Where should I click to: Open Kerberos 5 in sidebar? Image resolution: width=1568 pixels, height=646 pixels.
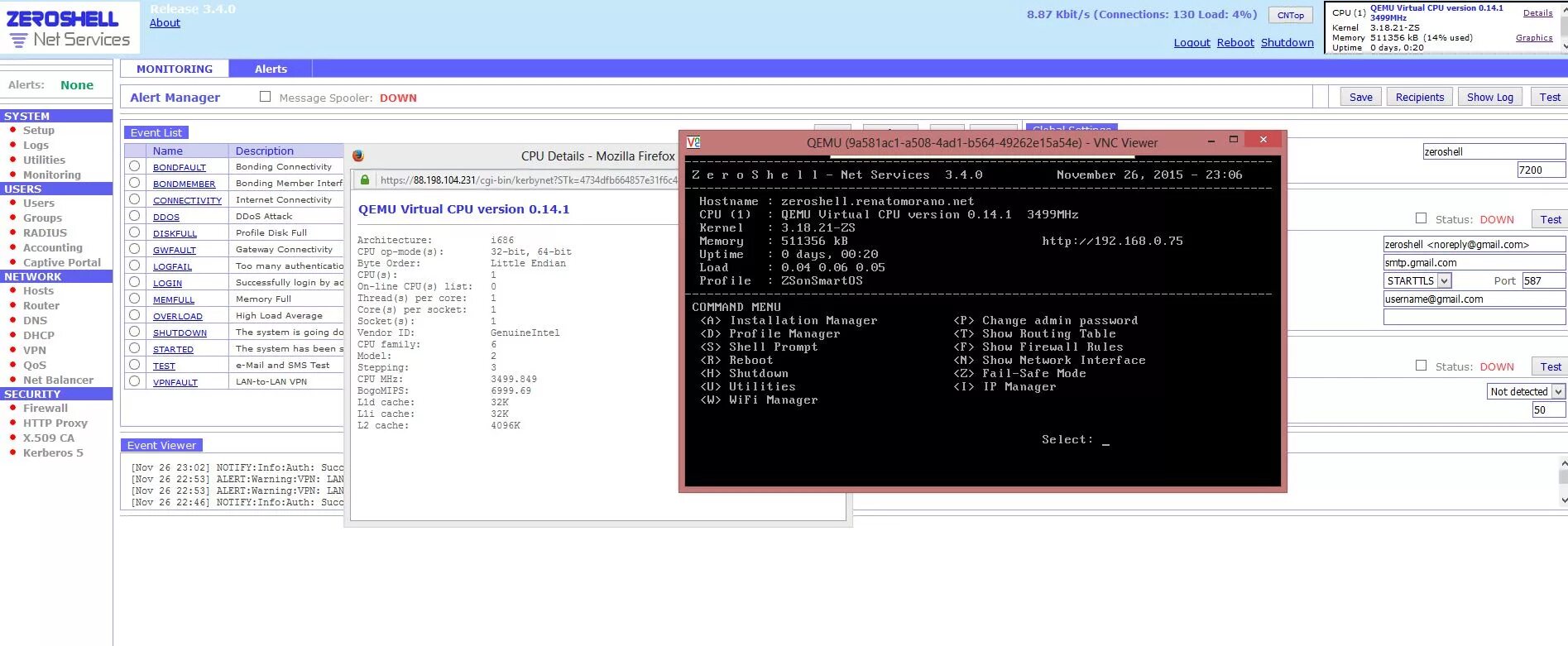point(53,452)
